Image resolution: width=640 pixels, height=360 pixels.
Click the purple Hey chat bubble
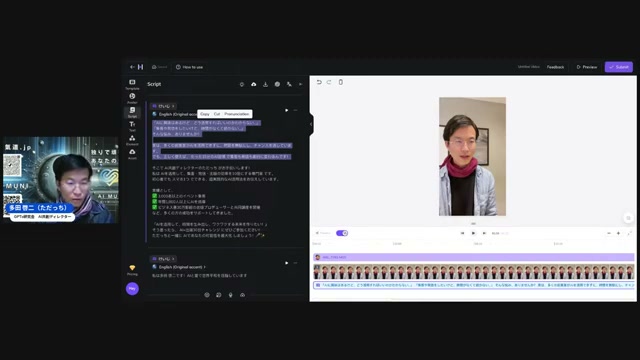click(x=132, y=289)
